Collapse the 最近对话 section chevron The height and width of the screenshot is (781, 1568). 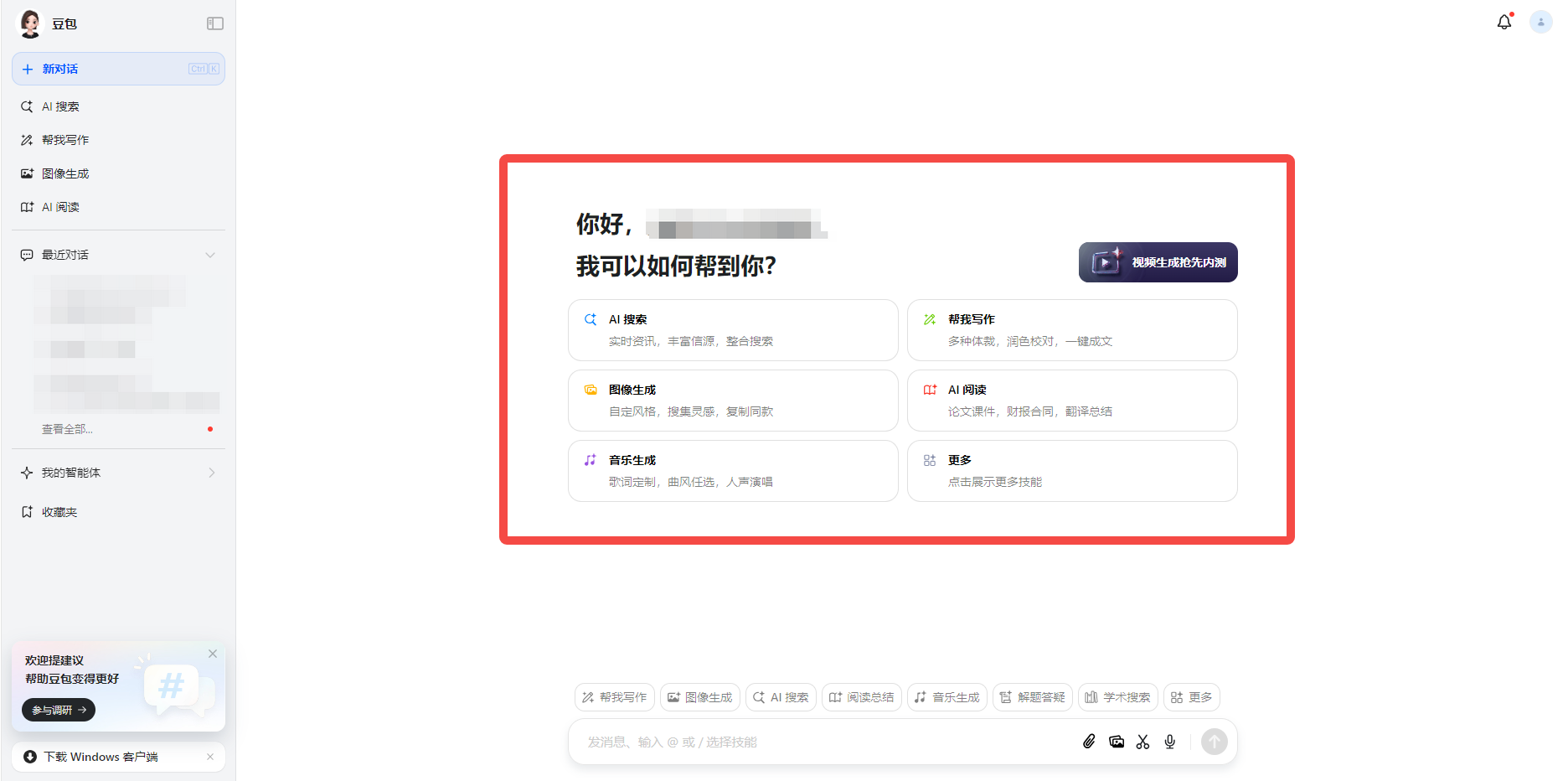coord(210,255)
